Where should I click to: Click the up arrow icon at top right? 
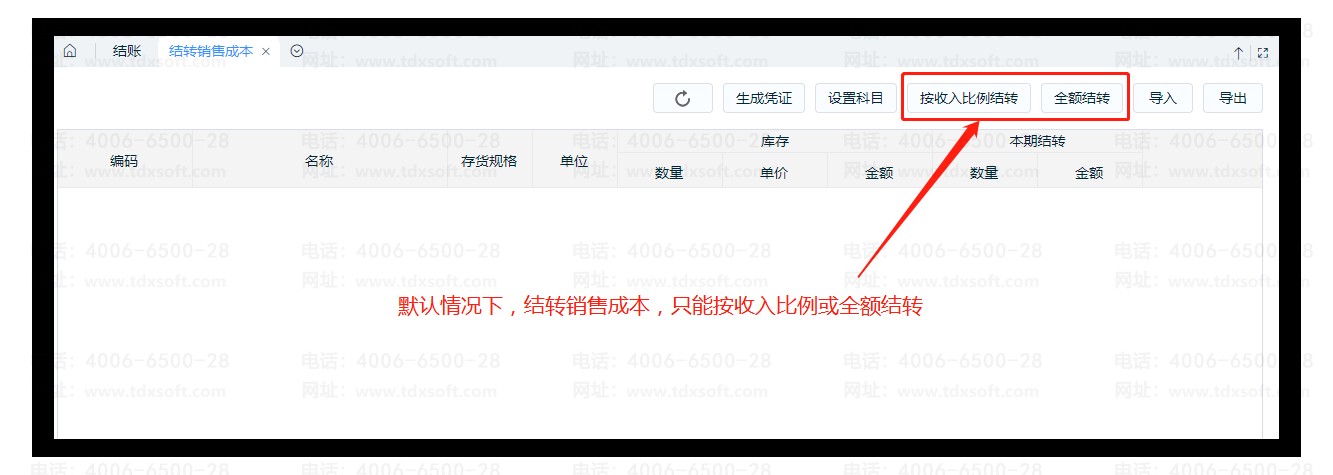tap(1238, 53)
